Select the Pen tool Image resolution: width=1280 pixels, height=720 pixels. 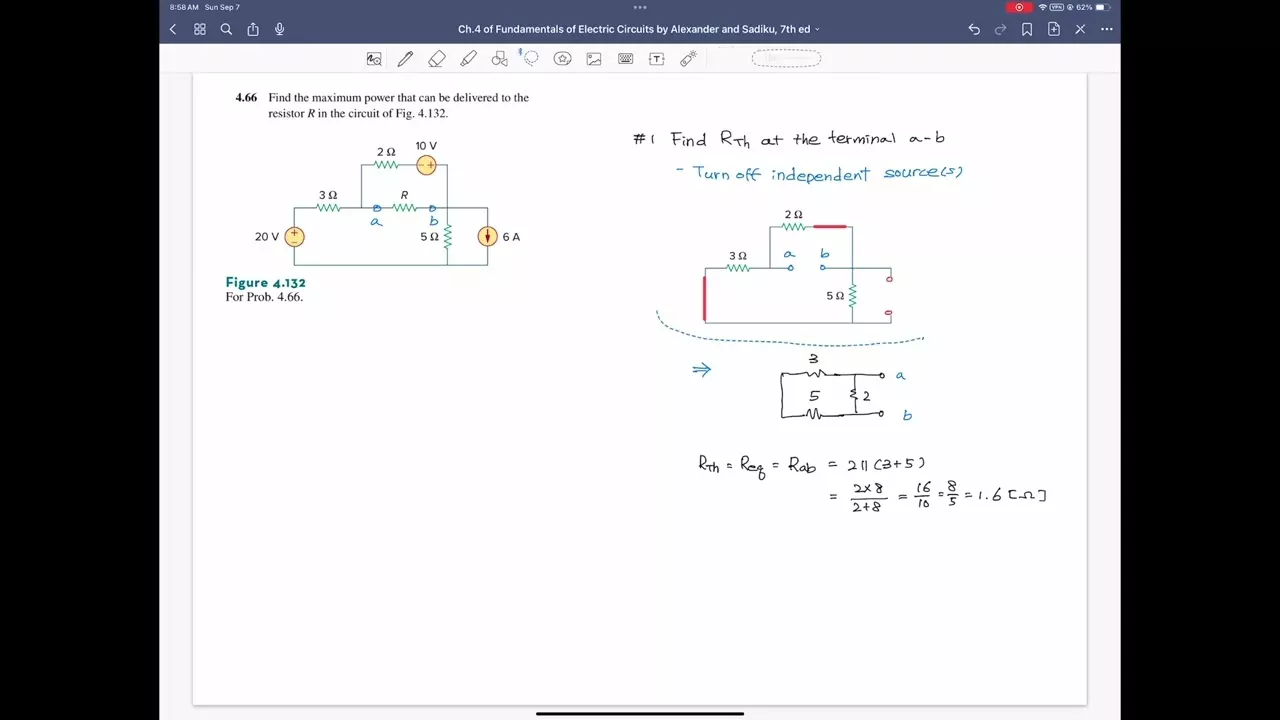[x=405, y=59]
